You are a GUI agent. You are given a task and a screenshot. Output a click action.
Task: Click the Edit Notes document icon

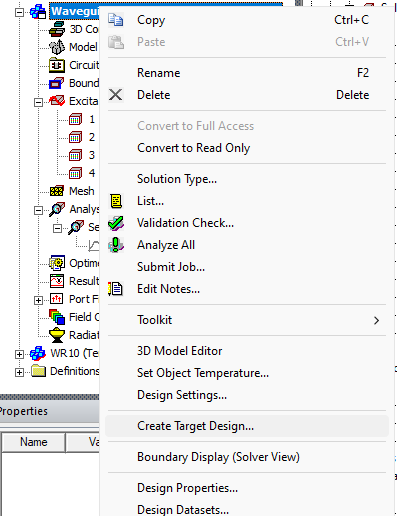(x=116, y=289)
